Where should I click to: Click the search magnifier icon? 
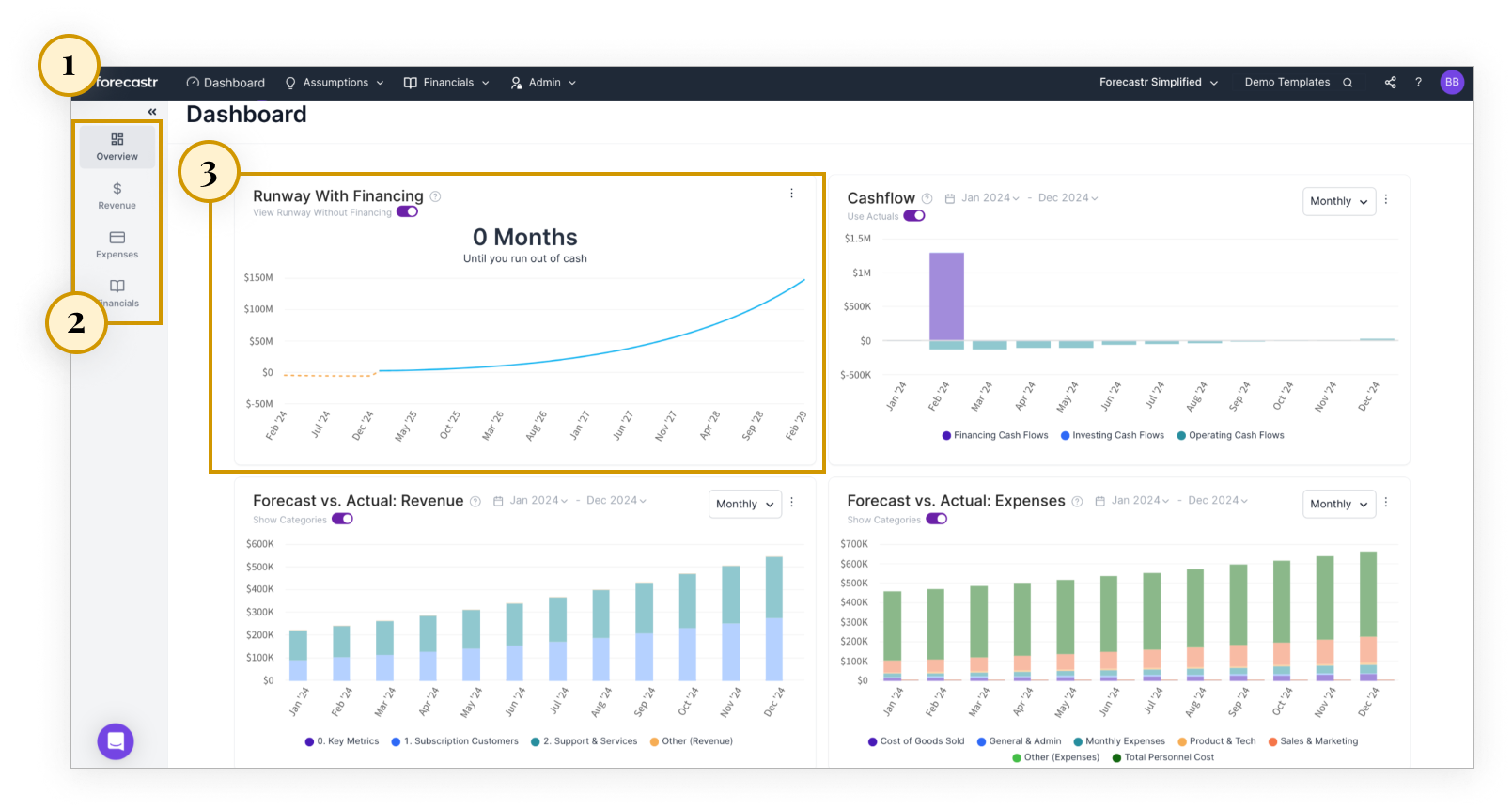tap(1348, 83)
